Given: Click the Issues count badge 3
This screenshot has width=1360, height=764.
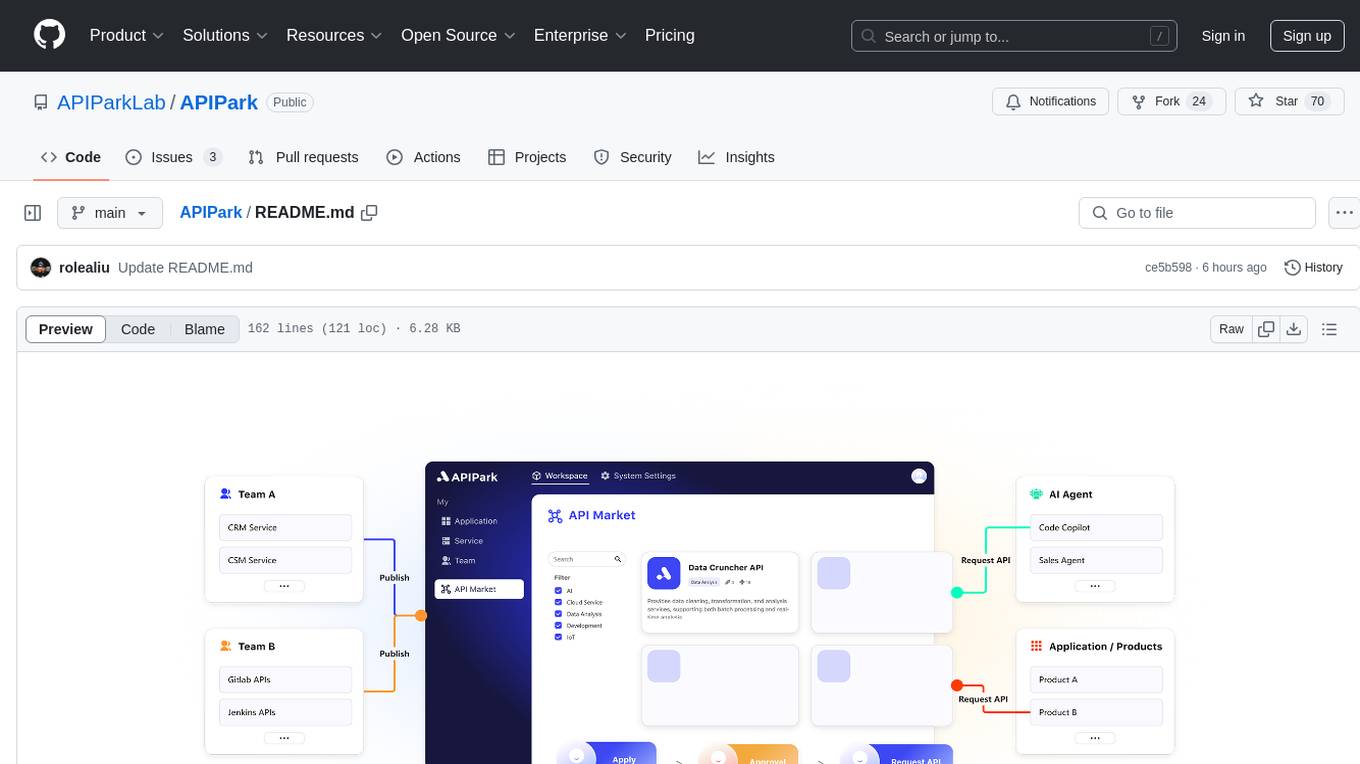Looking at the screenshot, I should click(212, 157).
